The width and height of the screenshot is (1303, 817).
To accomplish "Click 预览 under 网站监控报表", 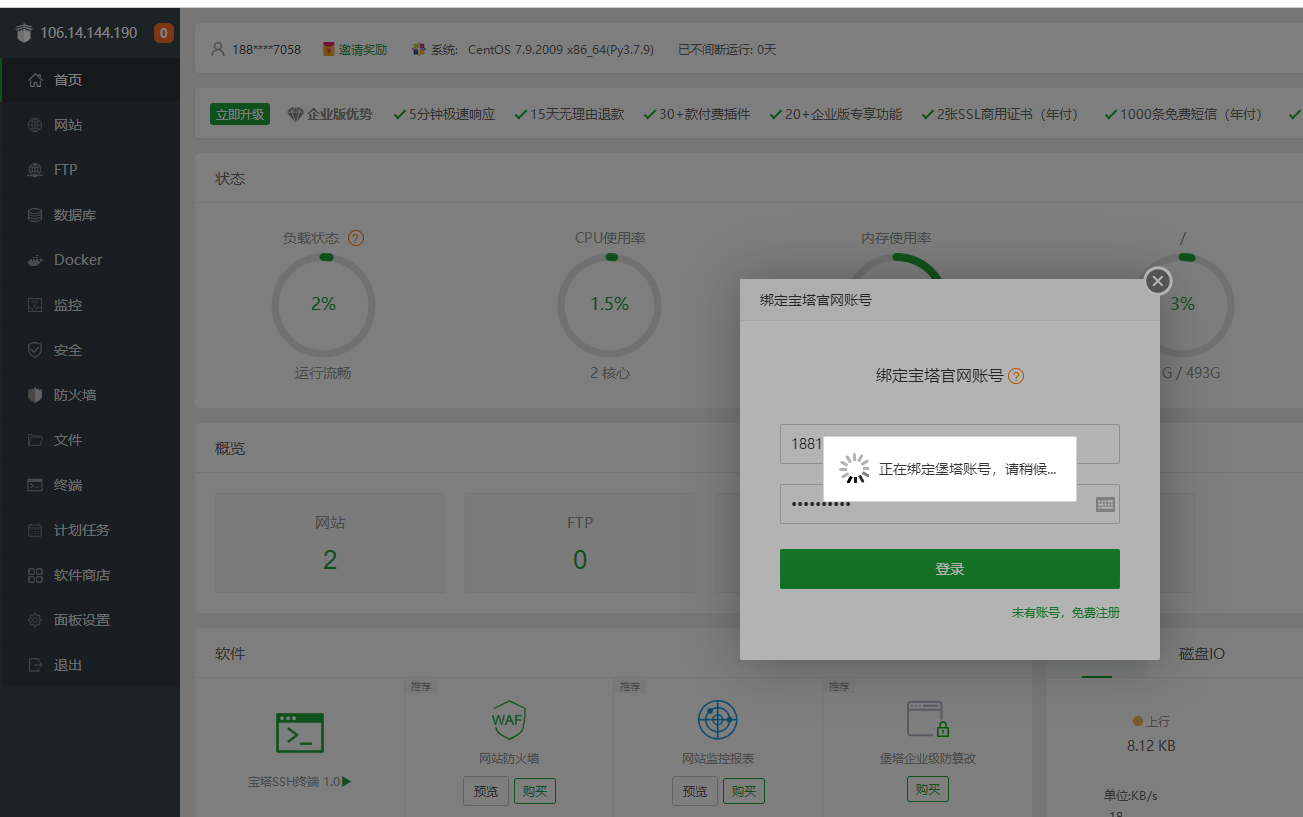I will click(x=695, y=791).
